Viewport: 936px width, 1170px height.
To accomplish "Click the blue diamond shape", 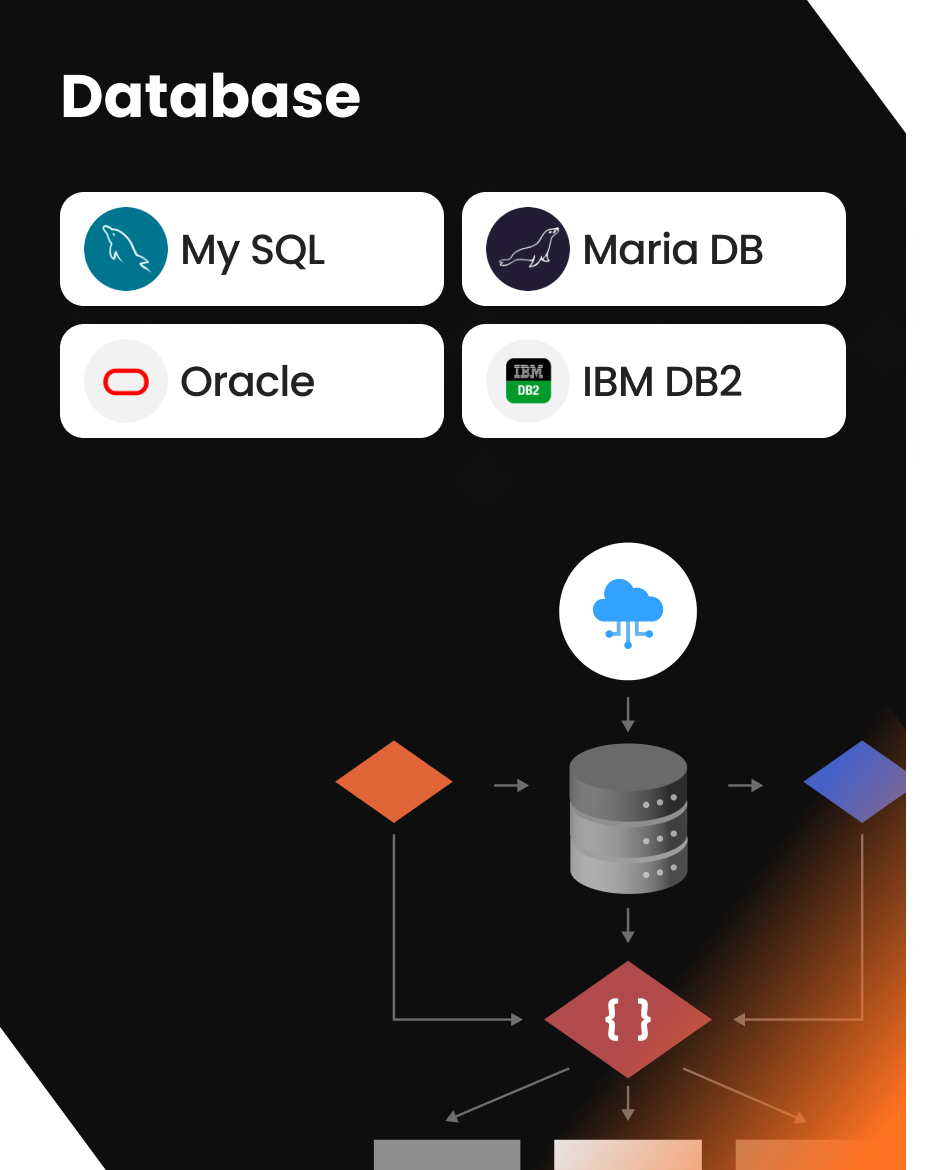I will [x=855, y=782].
